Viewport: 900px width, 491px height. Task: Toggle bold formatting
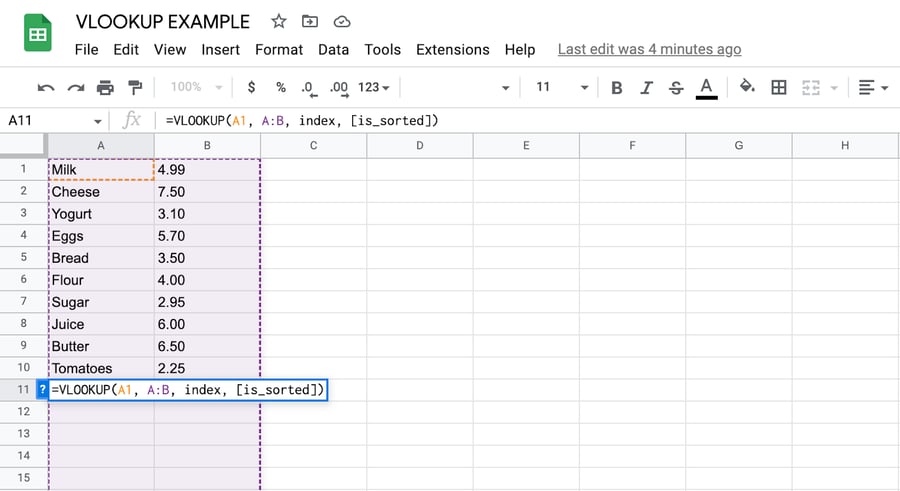[x=617, y=88]
